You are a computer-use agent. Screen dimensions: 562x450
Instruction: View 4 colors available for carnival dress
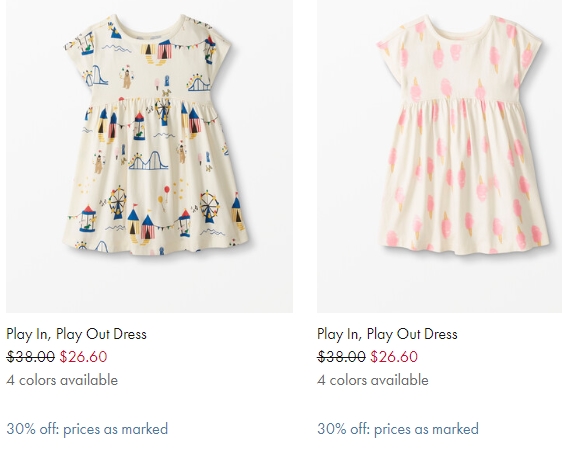(62, 380)
